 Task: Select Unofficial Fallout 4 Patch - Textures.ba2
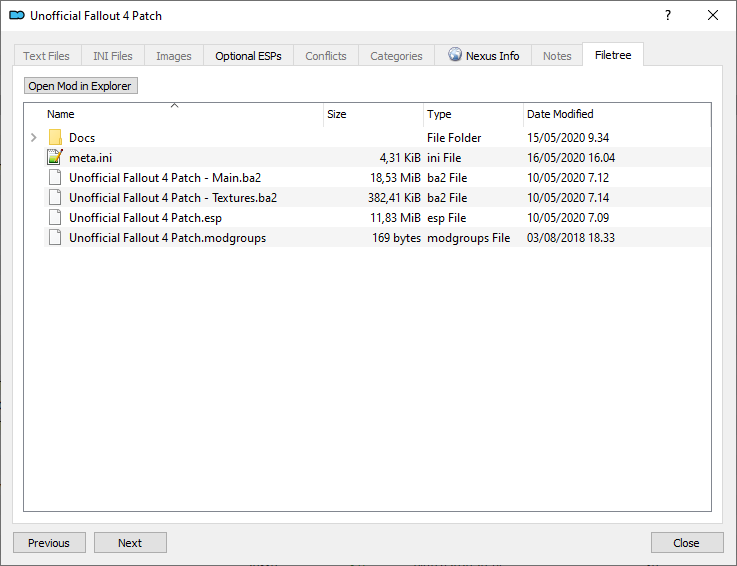pyautogui.click(x=173, y=198)
